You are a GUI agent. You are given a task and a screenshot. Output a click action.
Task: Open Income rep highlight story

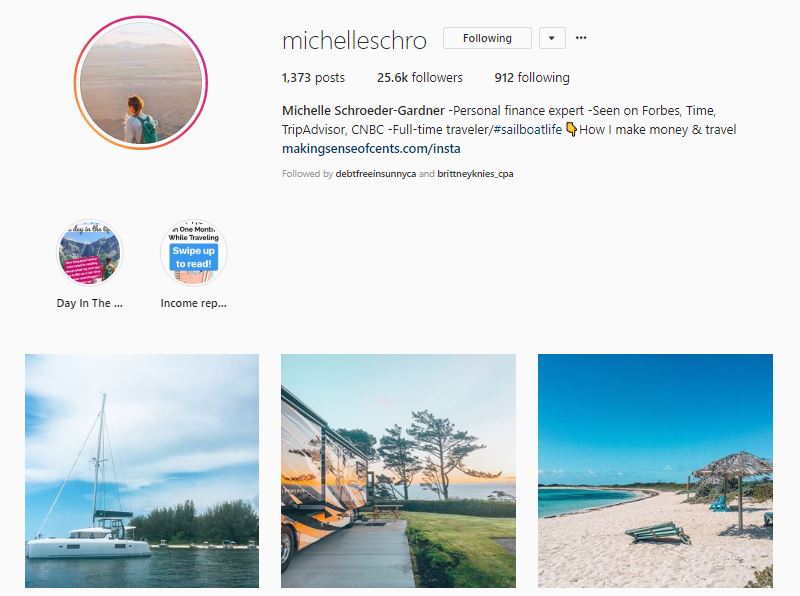(x=193, y=252)
